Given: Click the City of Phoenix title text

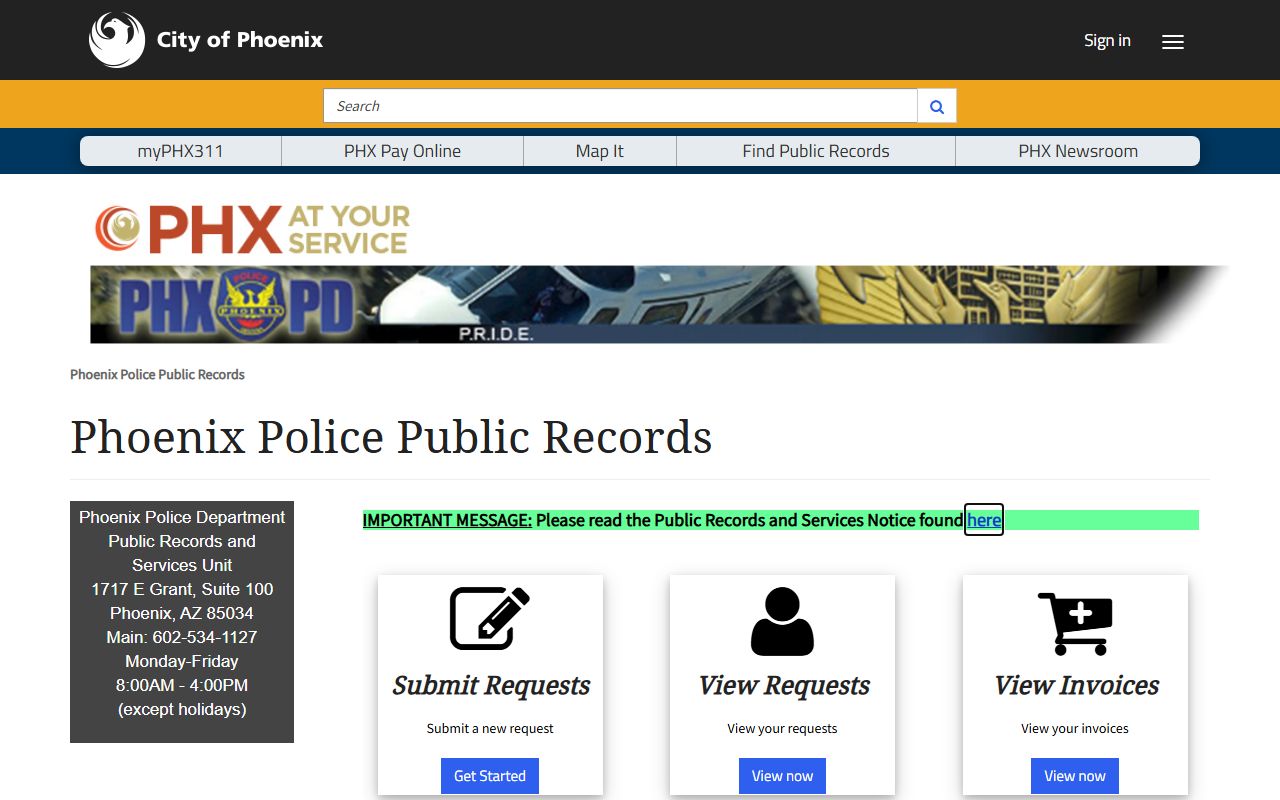Looking at the screenshot, I should pos(240,40).
